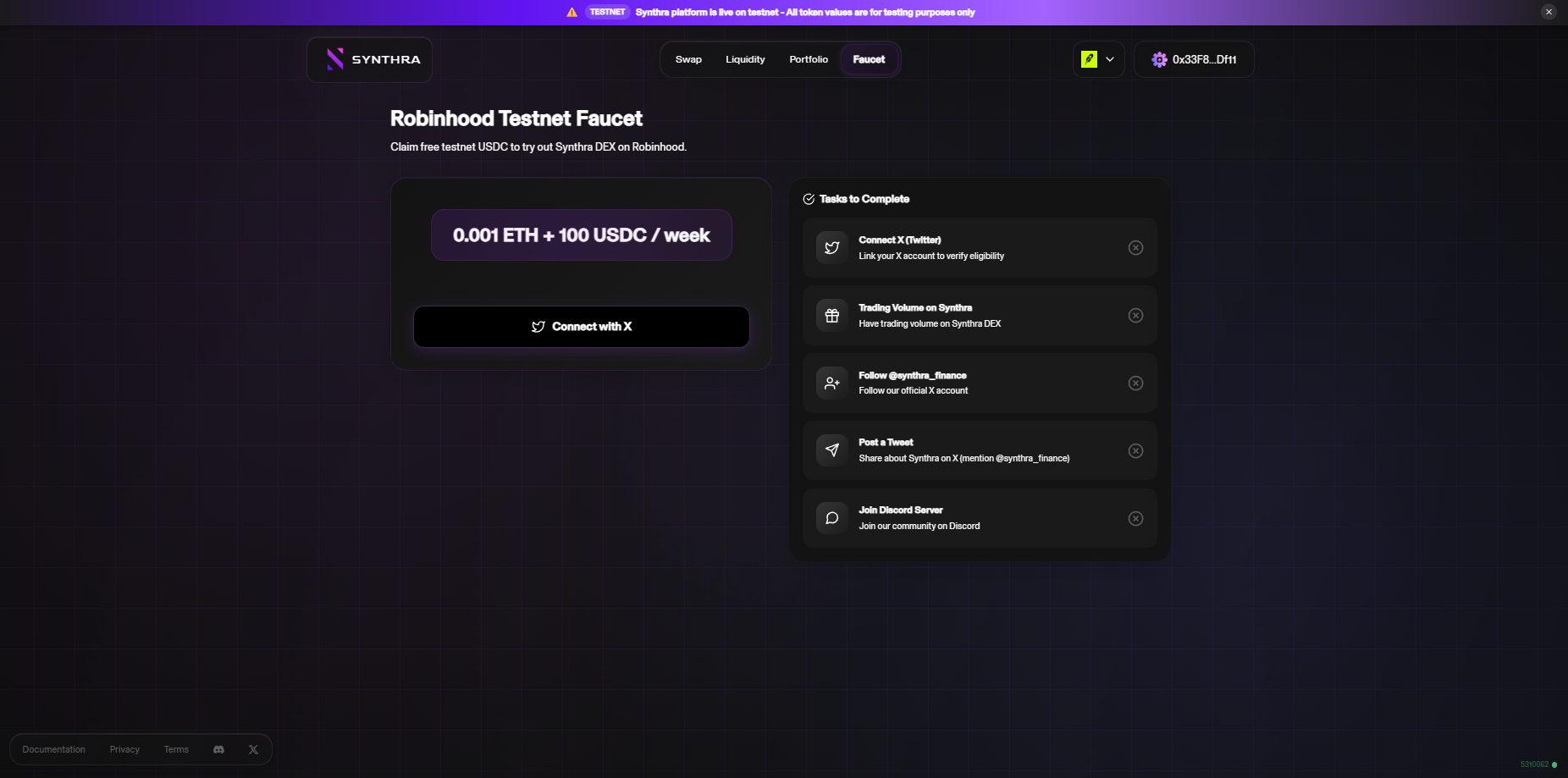The height and width of the screenshot is (778, 1568).
Task: Open the Documentation link in footer
Action: pos(53,749)
